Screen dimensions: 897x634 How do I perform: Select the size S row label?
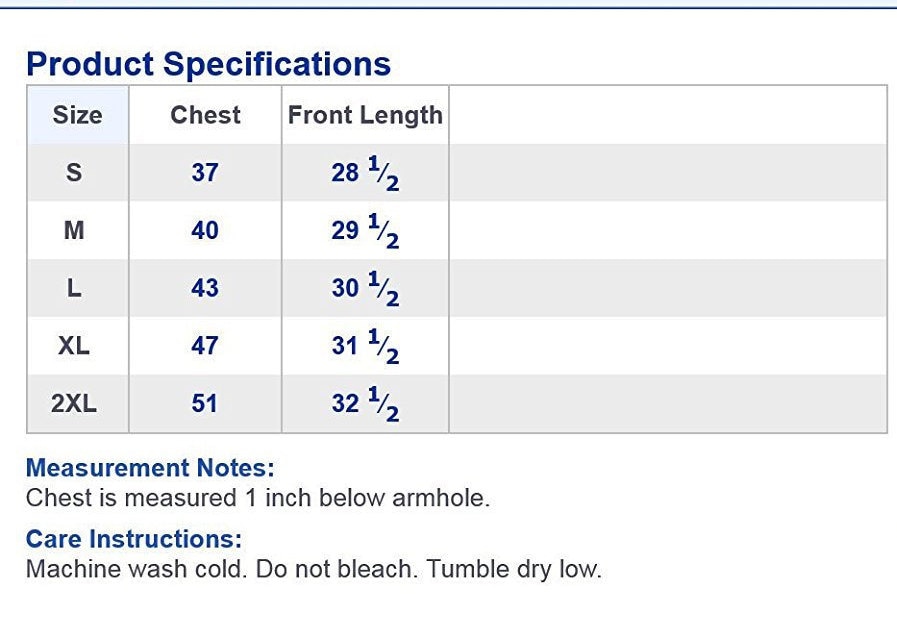[x=74, y=173]
